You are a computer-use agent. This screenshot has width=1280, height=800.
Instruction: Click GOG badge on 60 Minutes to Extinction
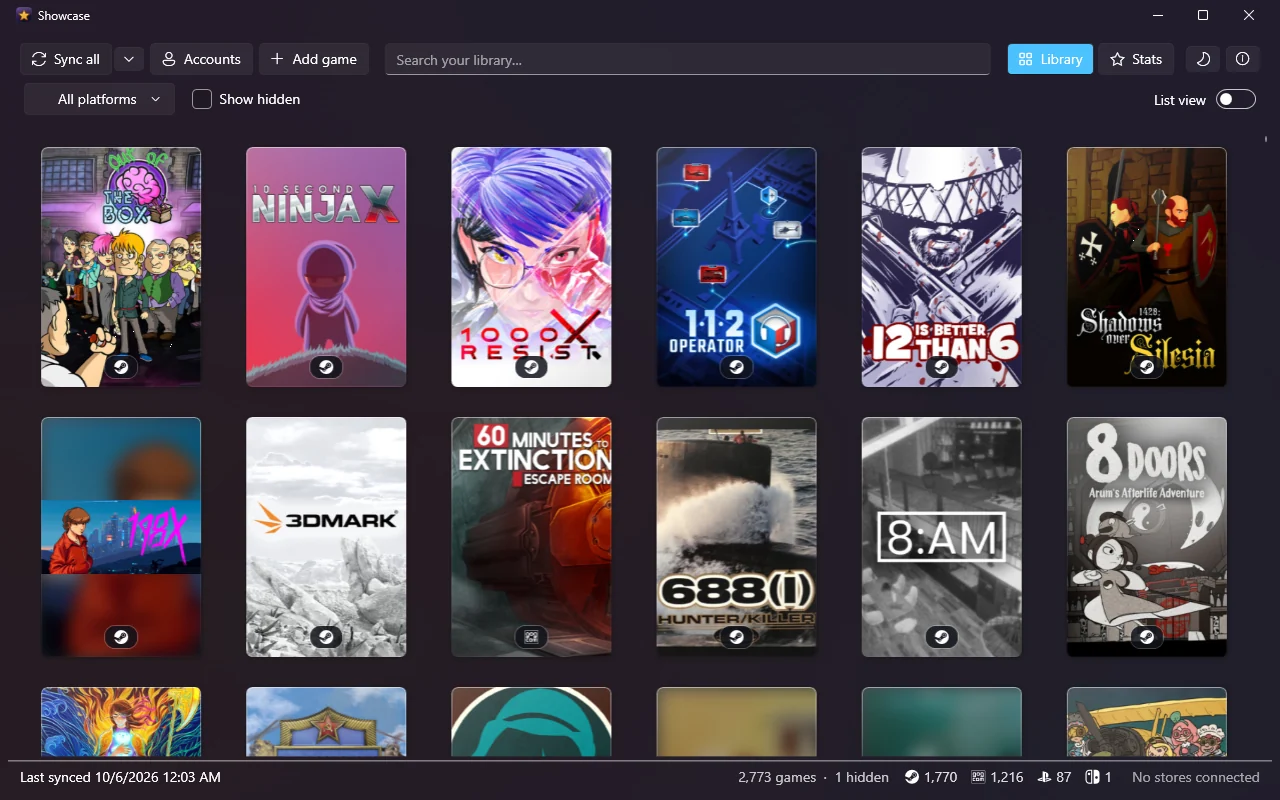pos(531,637)
